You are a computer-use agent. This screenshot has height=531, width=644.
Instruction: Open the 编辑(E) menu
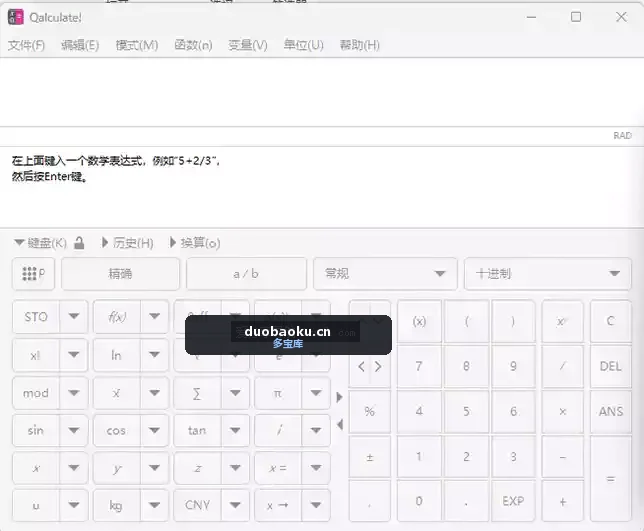coord(80,45)
